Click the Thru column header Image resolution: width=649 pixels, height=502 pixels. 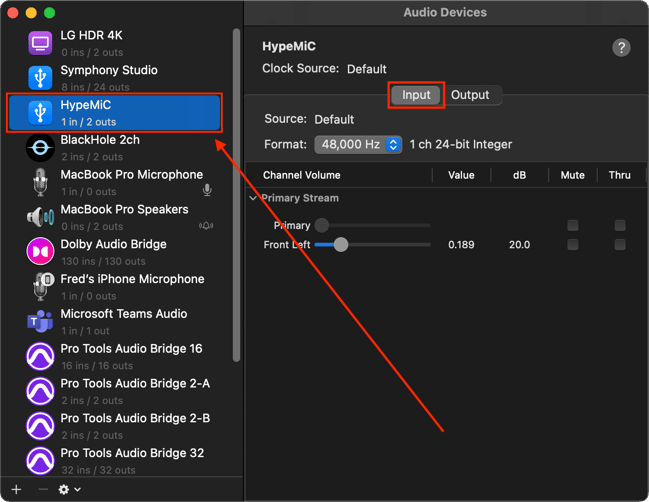pos(620,175)
